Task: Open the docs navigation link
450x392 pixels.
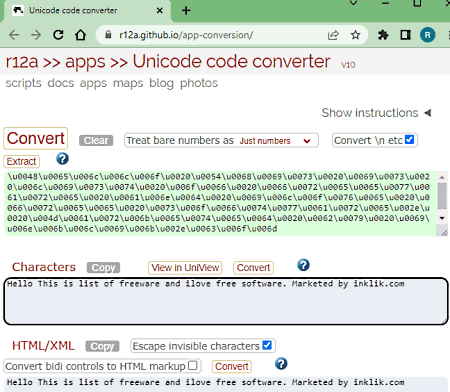Action: pyautogui.click(x=61, y=83)
